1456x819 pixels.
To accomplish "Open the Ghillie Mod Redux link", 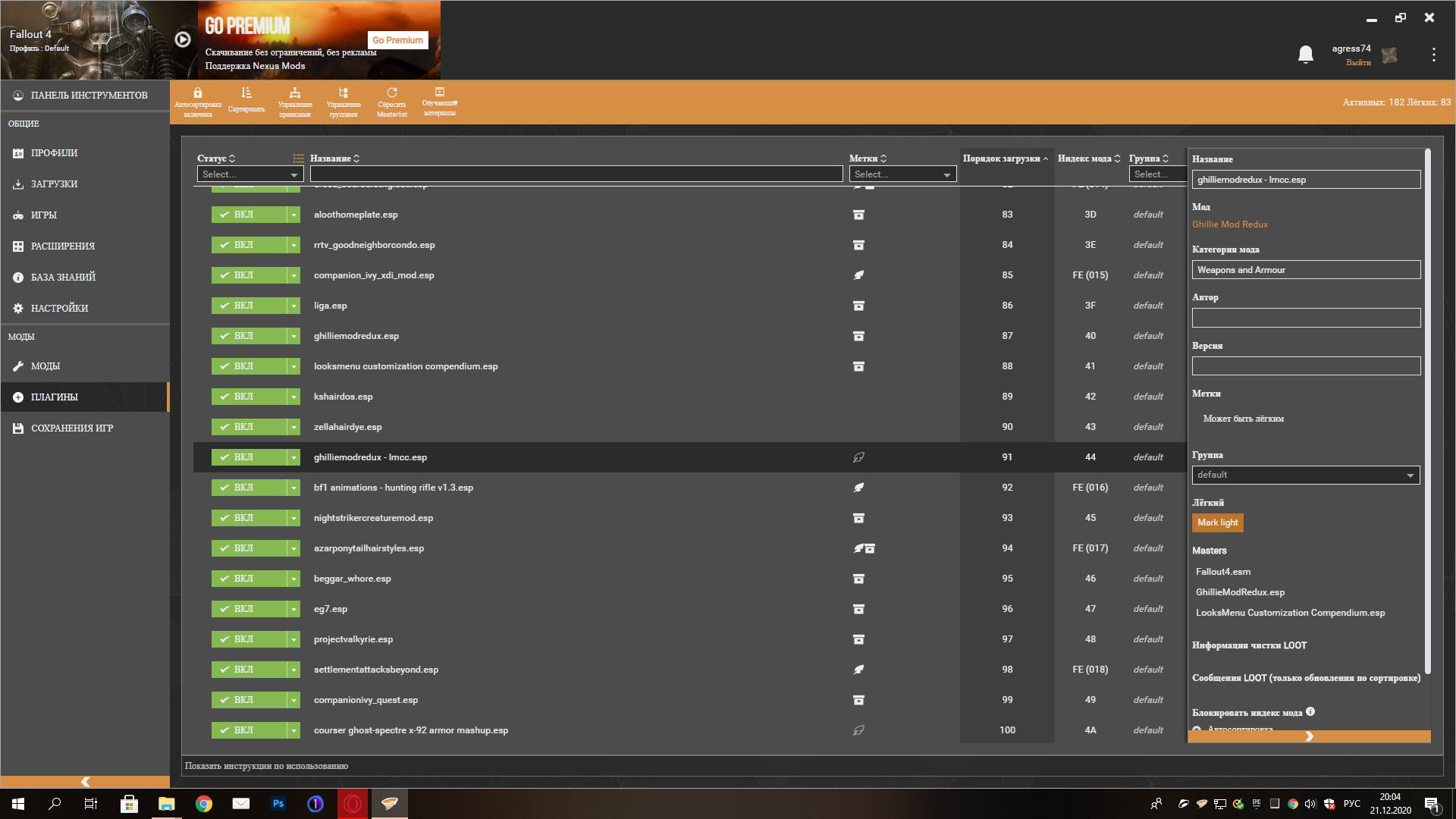I will pyautogui.click(x=1229, y=224).
